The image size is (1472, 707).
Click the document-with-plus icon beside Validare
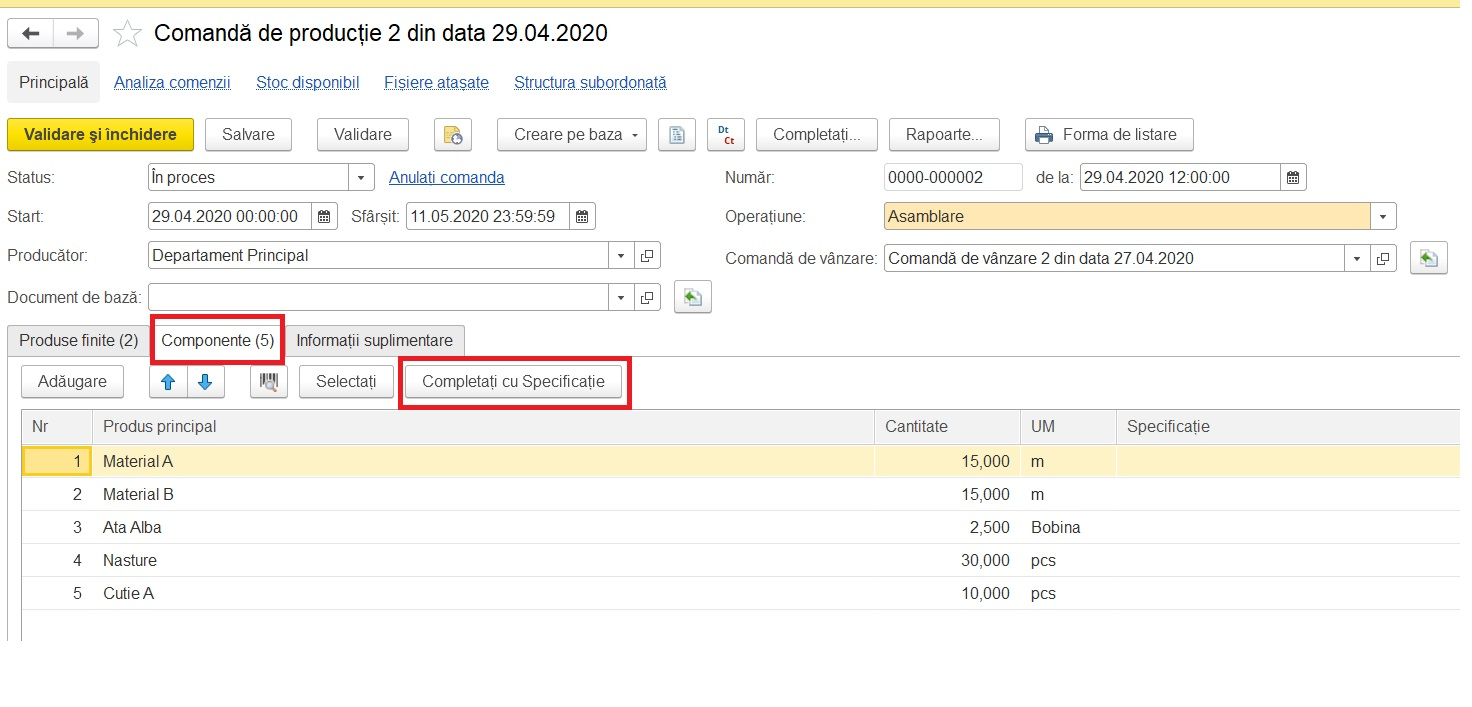pyautogui.click(x=452, y=135)
